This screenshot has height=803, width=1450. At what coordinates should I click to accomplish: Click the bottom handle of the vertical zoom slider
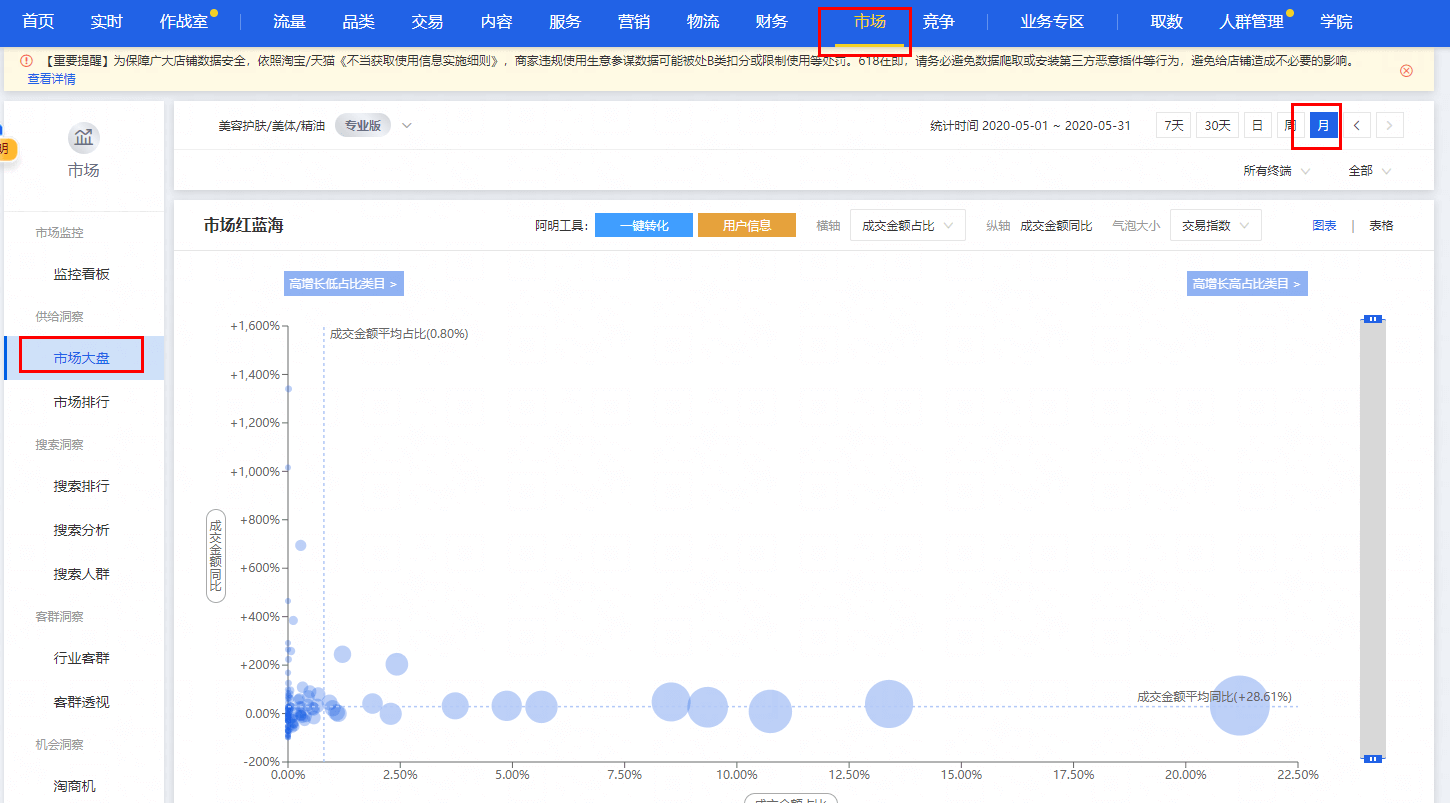(x=1373, y=759)
